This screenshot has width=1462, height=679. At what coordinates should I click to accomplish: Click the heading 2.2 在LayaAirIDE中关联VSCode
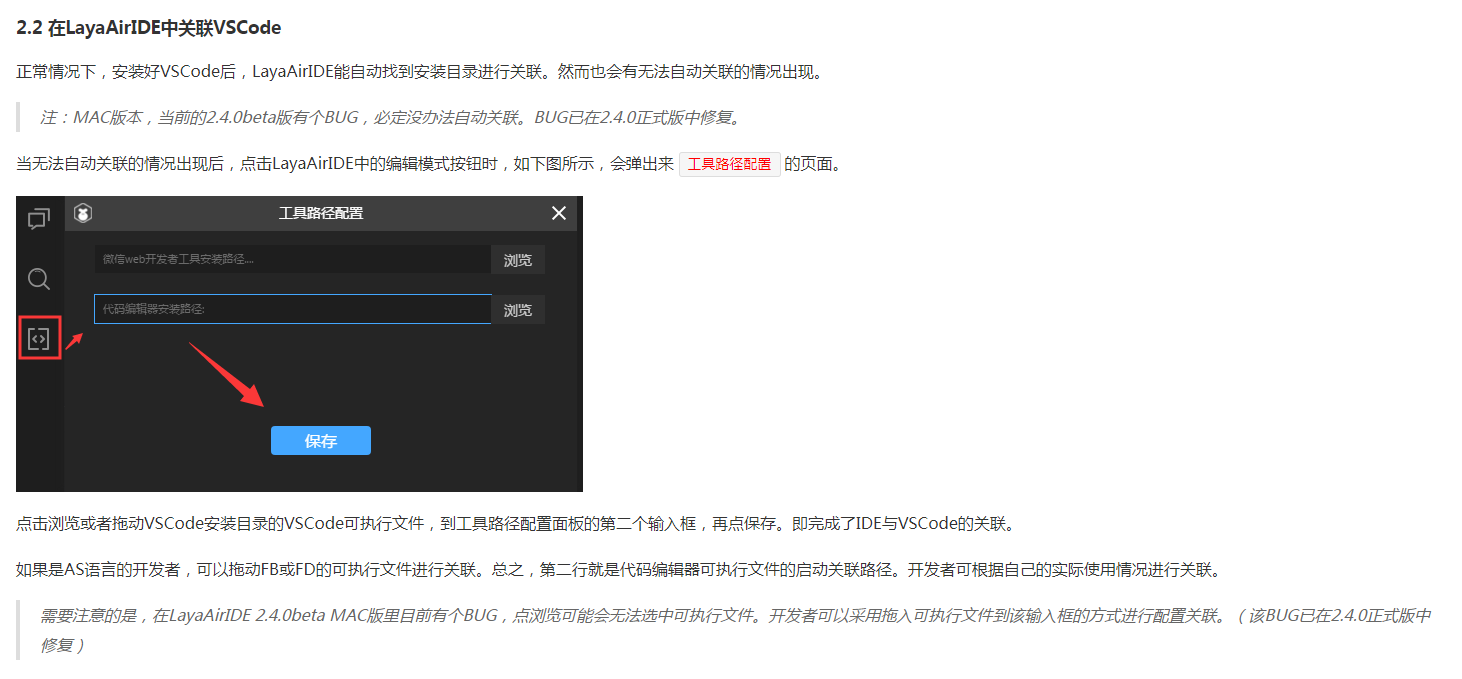click(149, 28)
